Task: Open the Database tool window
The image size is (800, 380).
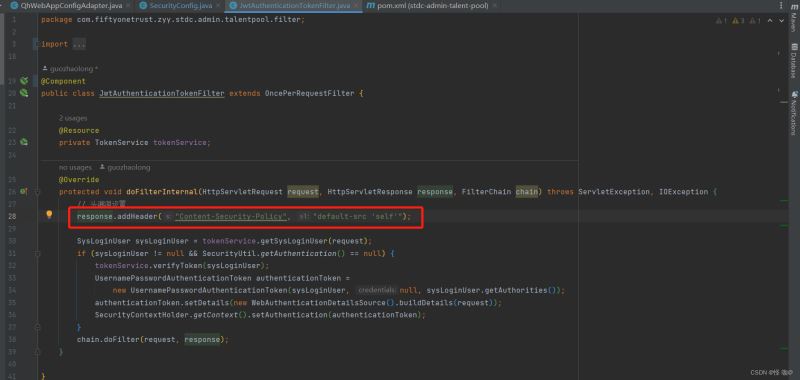Action: [794, 60]
